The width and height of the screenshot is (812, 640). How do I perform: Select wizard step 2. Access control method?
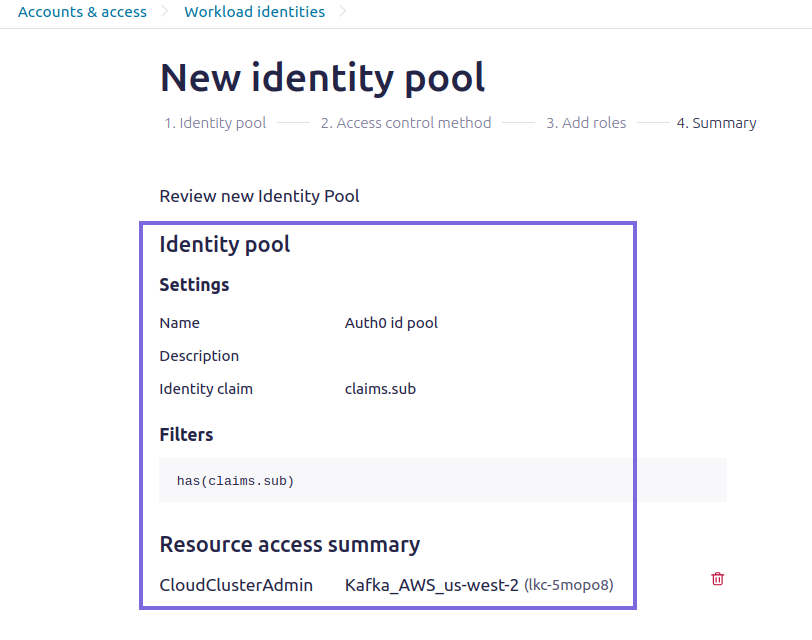[x=406, y=122]
